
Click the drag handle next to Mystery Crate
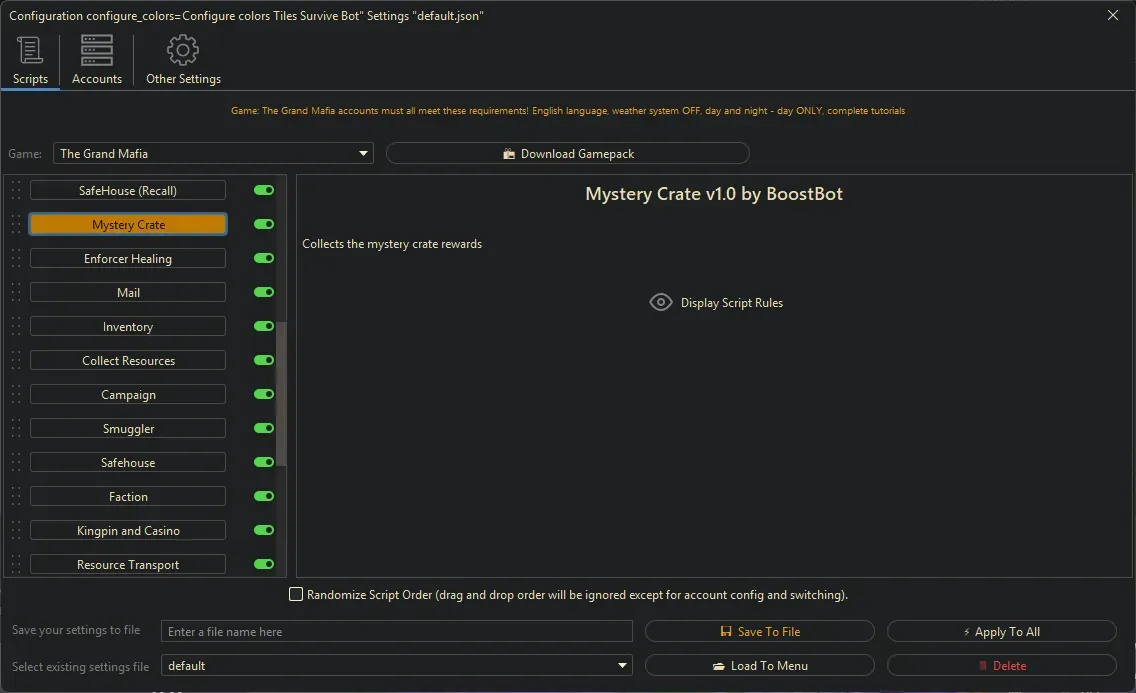[16, 224]
